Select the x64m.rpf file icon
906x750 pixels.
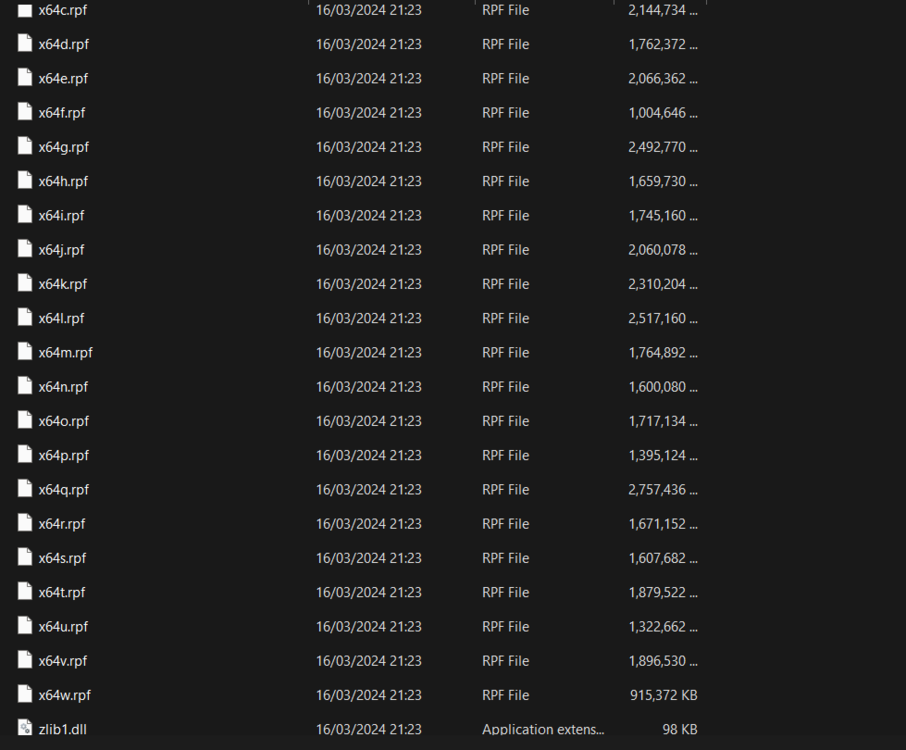26,352
